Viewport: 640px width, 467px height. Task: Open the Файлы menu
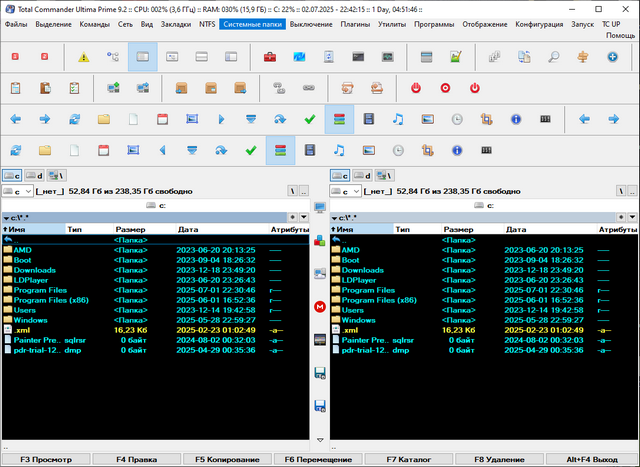pos(16,24)
